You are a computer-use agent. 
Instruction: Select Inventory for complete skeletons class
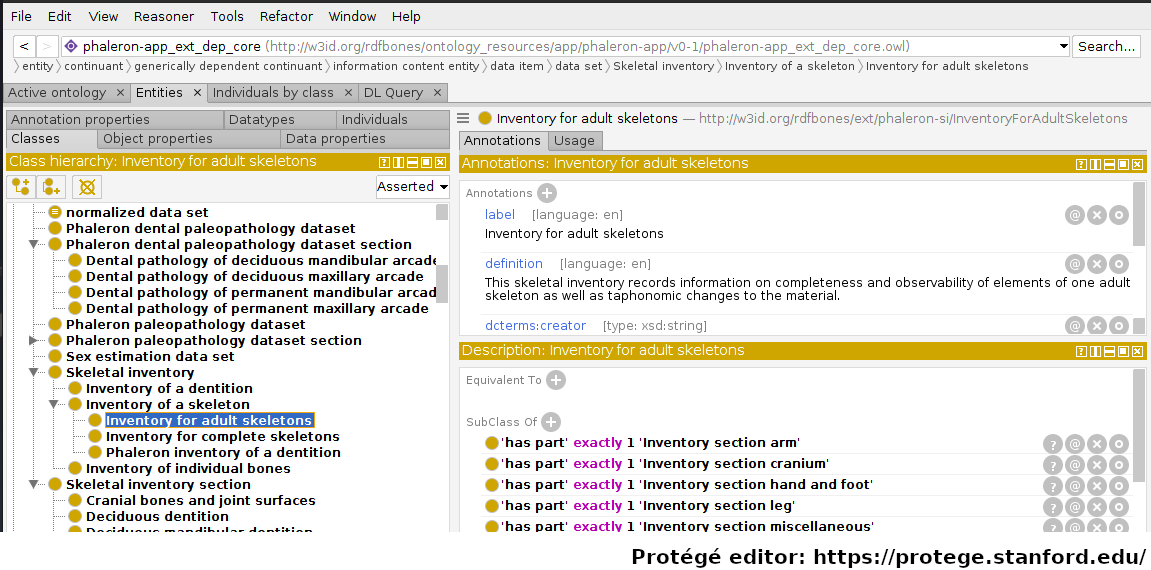pyautogui.click(x=222, y=437)
